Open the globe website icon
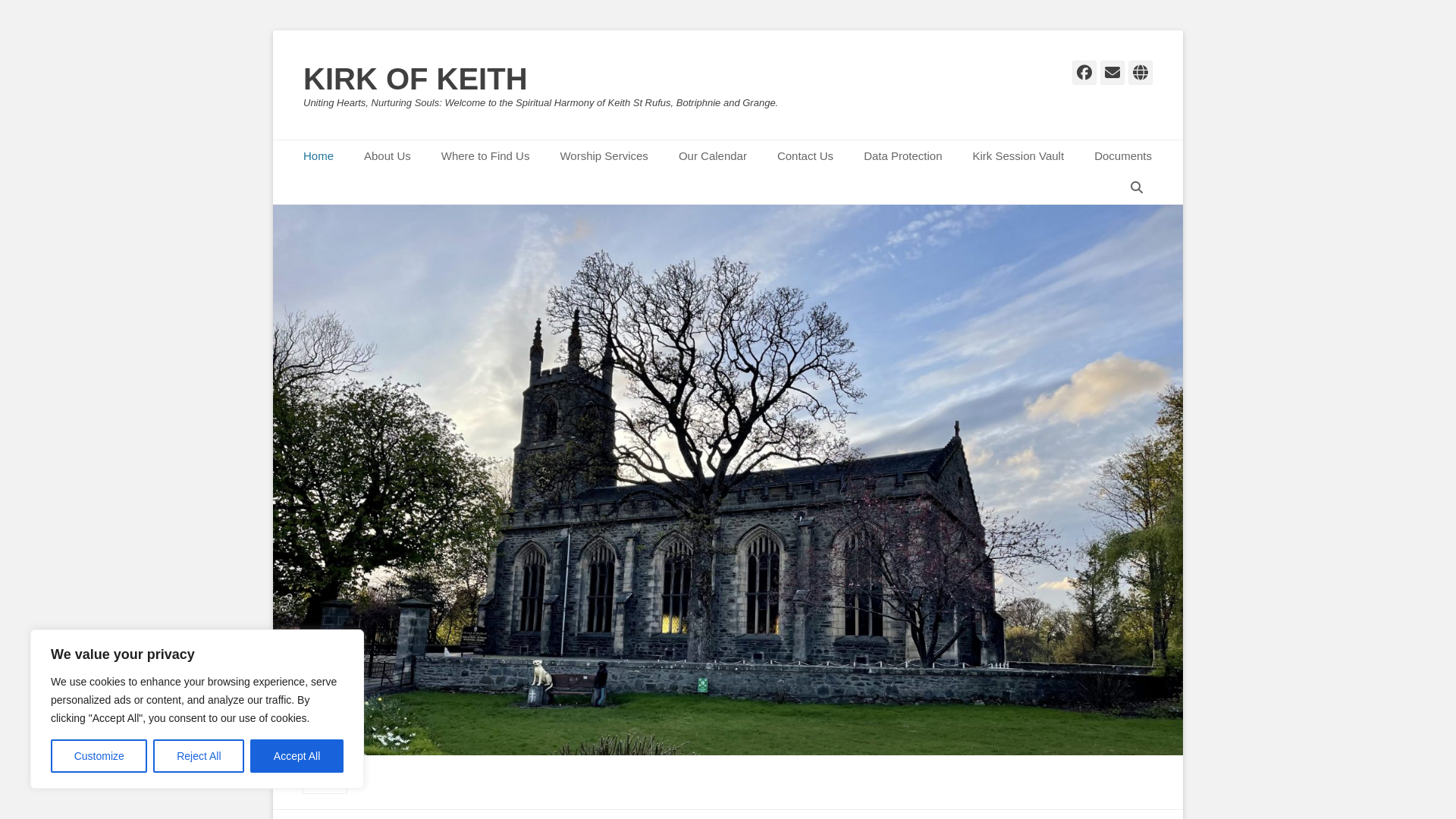The width and height of the screenshot is (1456, 819). click(1140, 73)
